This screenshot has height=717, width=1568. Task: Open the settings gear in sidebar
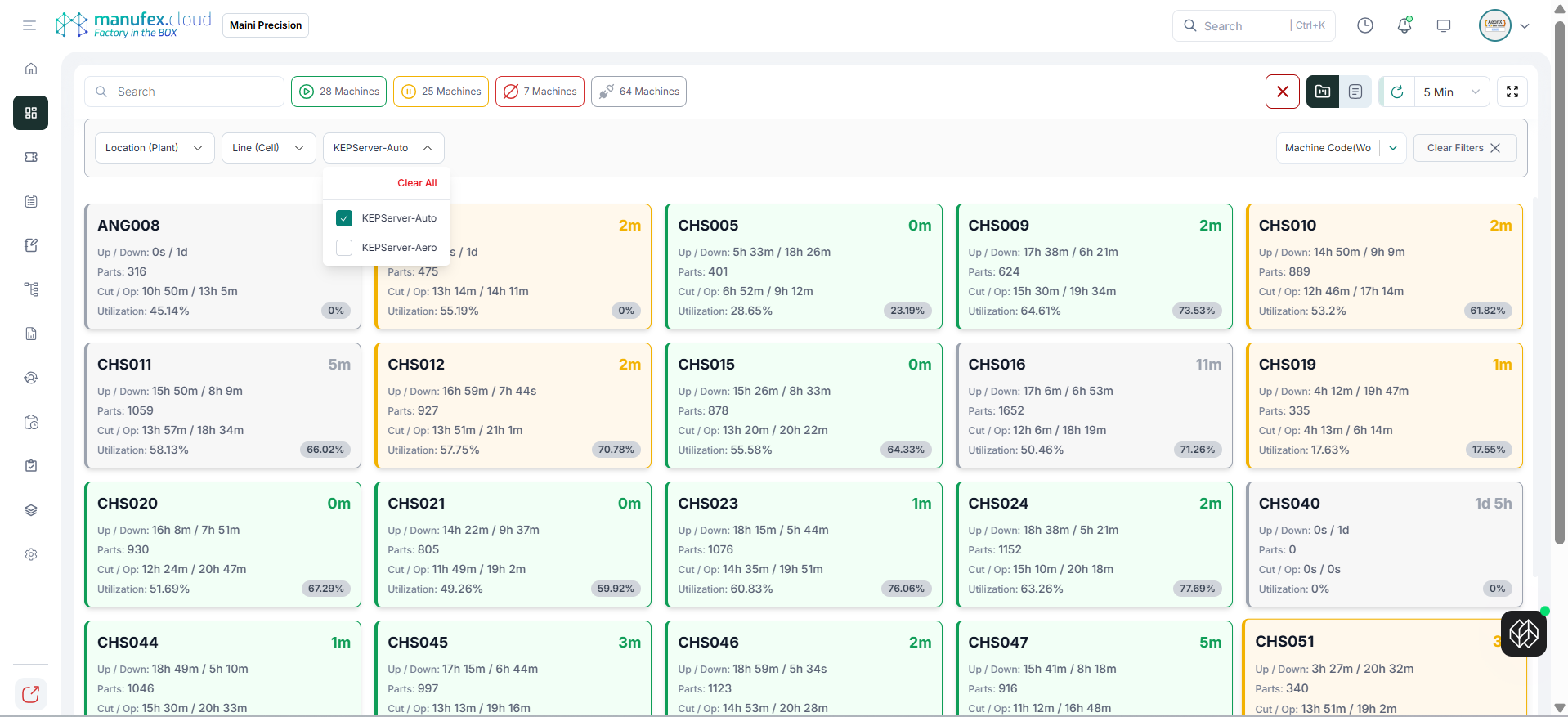[x=31, y=554]
